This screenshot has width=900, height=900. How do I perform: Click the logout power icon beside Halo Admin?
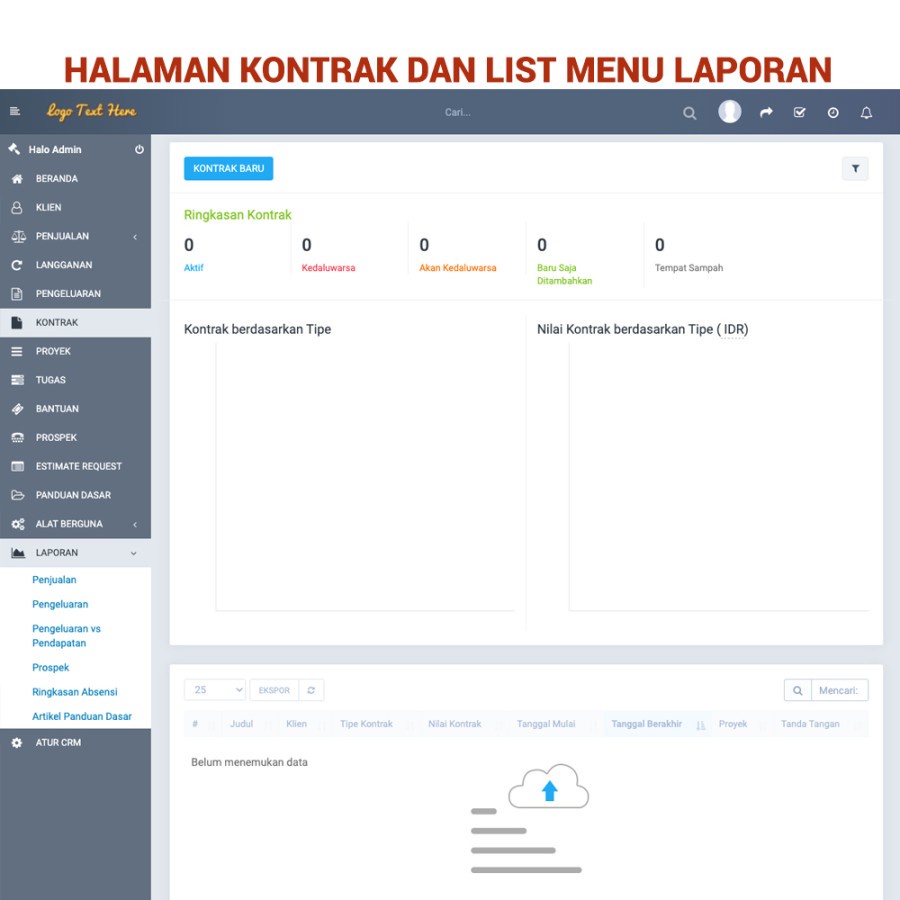click(139, 149)
